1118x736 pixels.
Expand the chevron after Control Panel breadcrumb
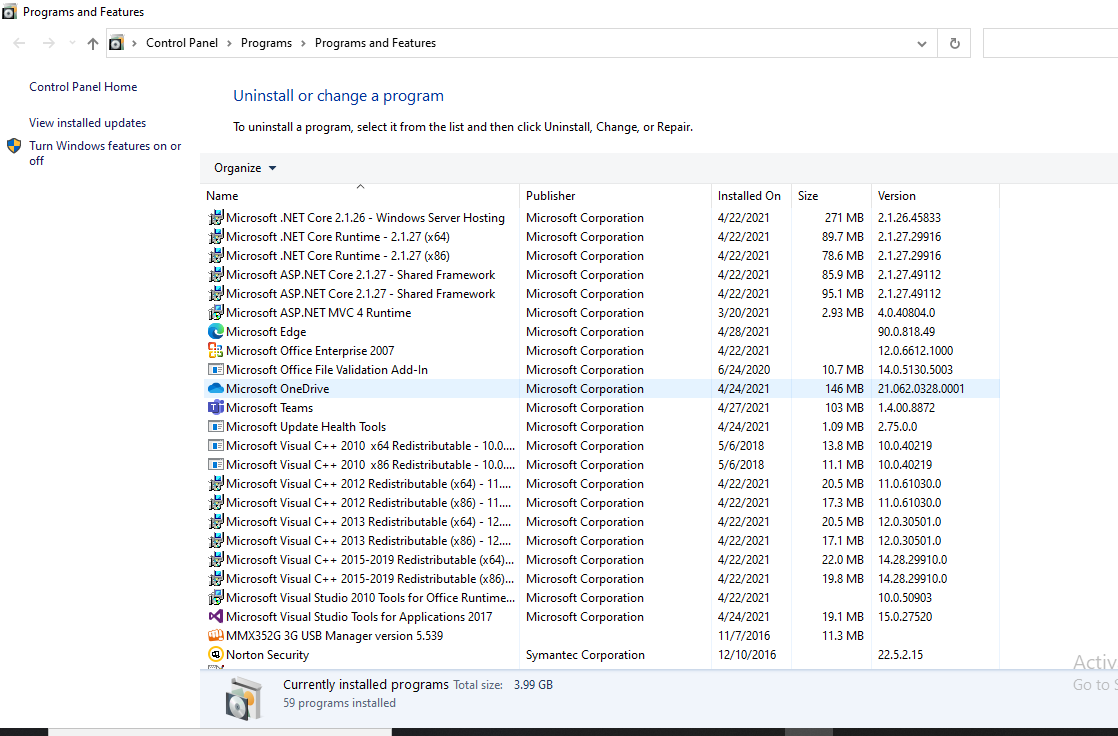tap(230, 44)
